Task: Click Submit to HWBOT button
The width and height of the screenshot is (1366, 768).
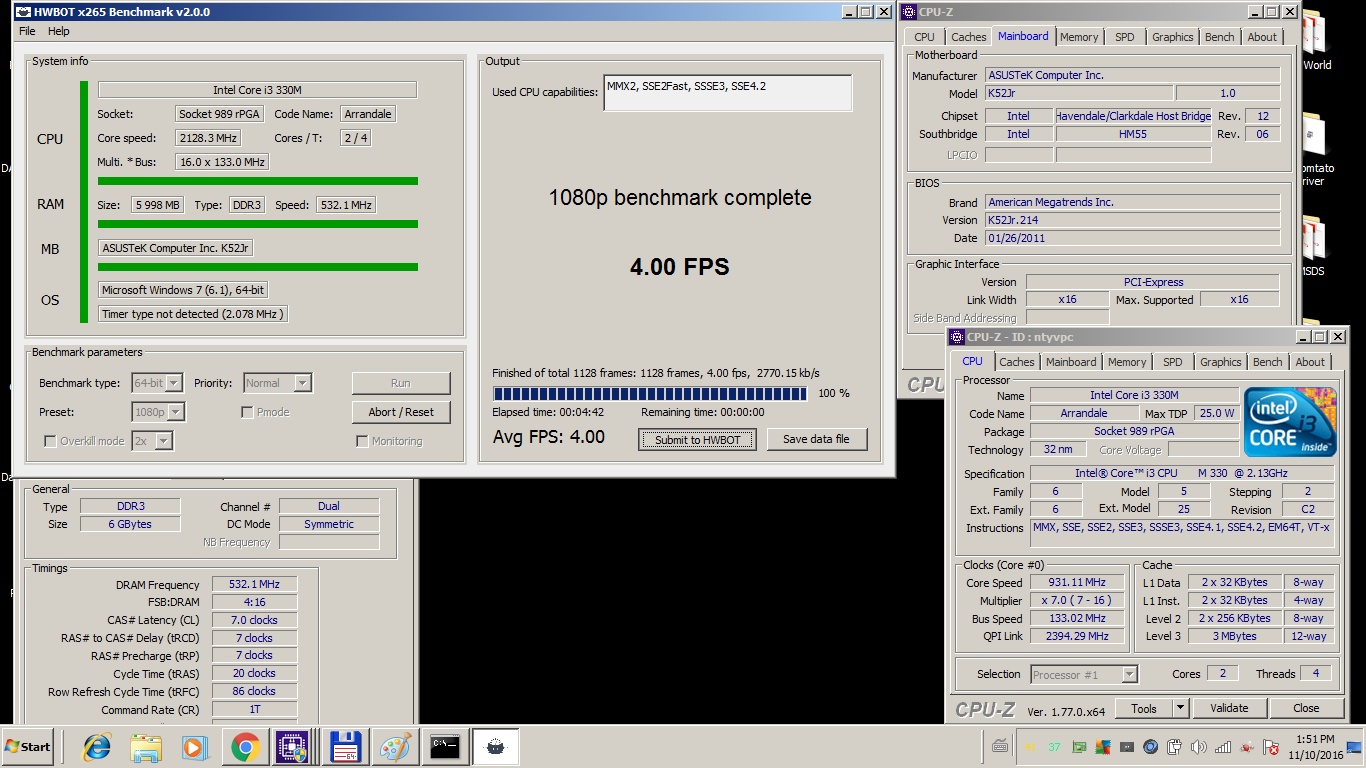Action: point(698,440)
